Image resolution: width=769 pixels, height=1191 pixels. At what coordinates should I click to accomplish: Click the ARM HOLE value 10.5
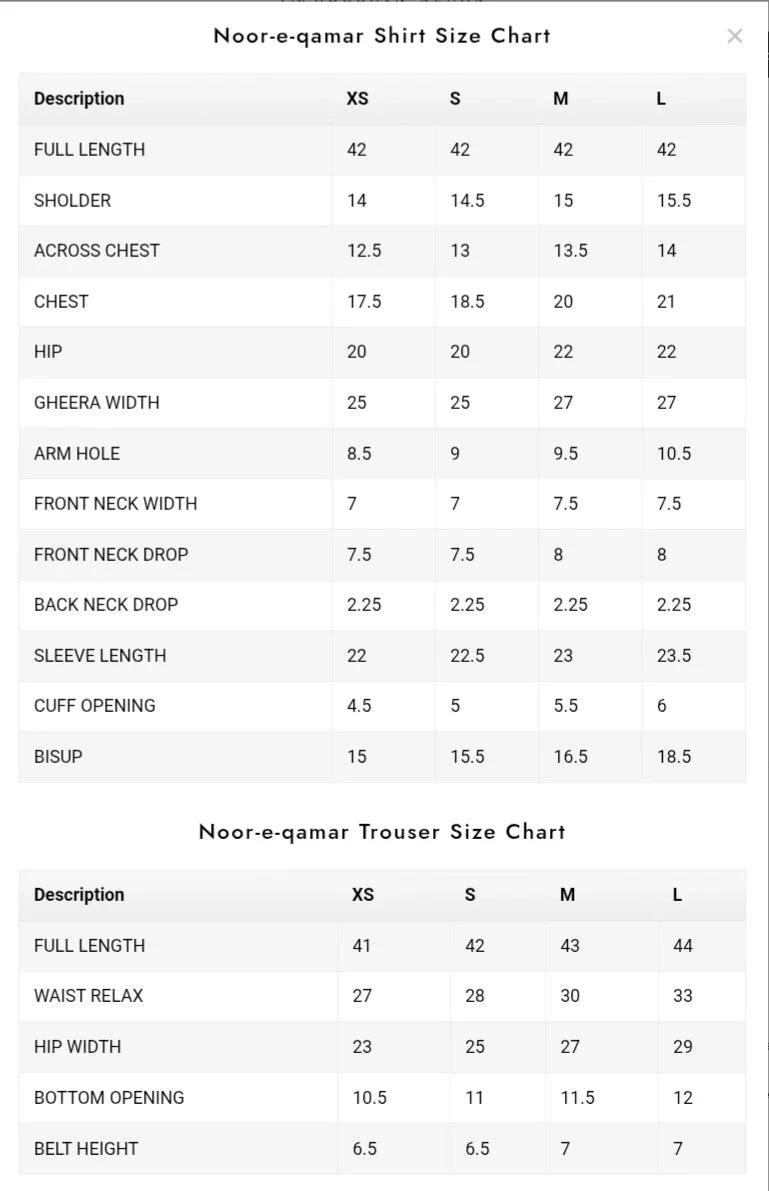tap(674, 453)
